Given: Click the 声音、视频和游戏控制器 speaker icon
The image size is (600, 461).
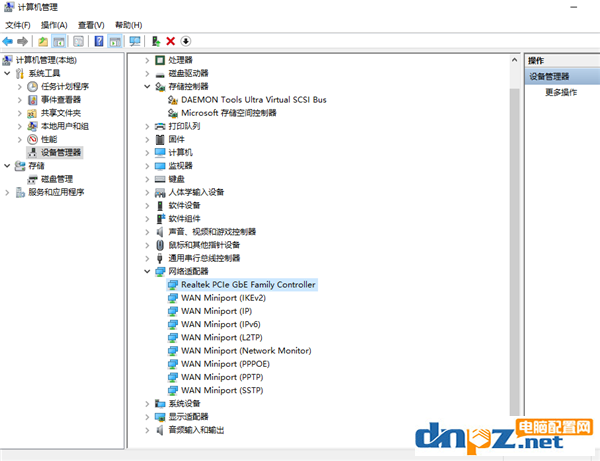Looking at the screenshot, I should [x=160, y=232].
